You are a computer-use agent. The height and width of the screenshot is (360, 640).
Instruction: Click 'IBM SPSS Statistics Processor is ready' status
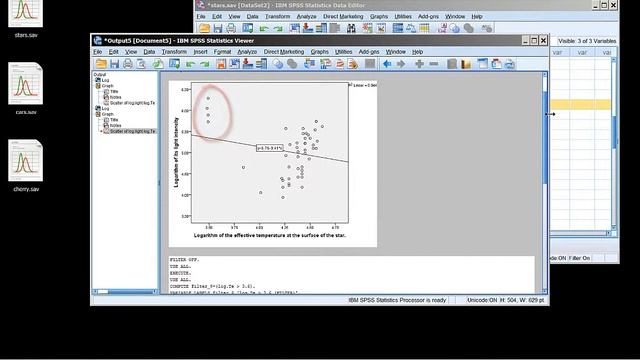(397, 300)
